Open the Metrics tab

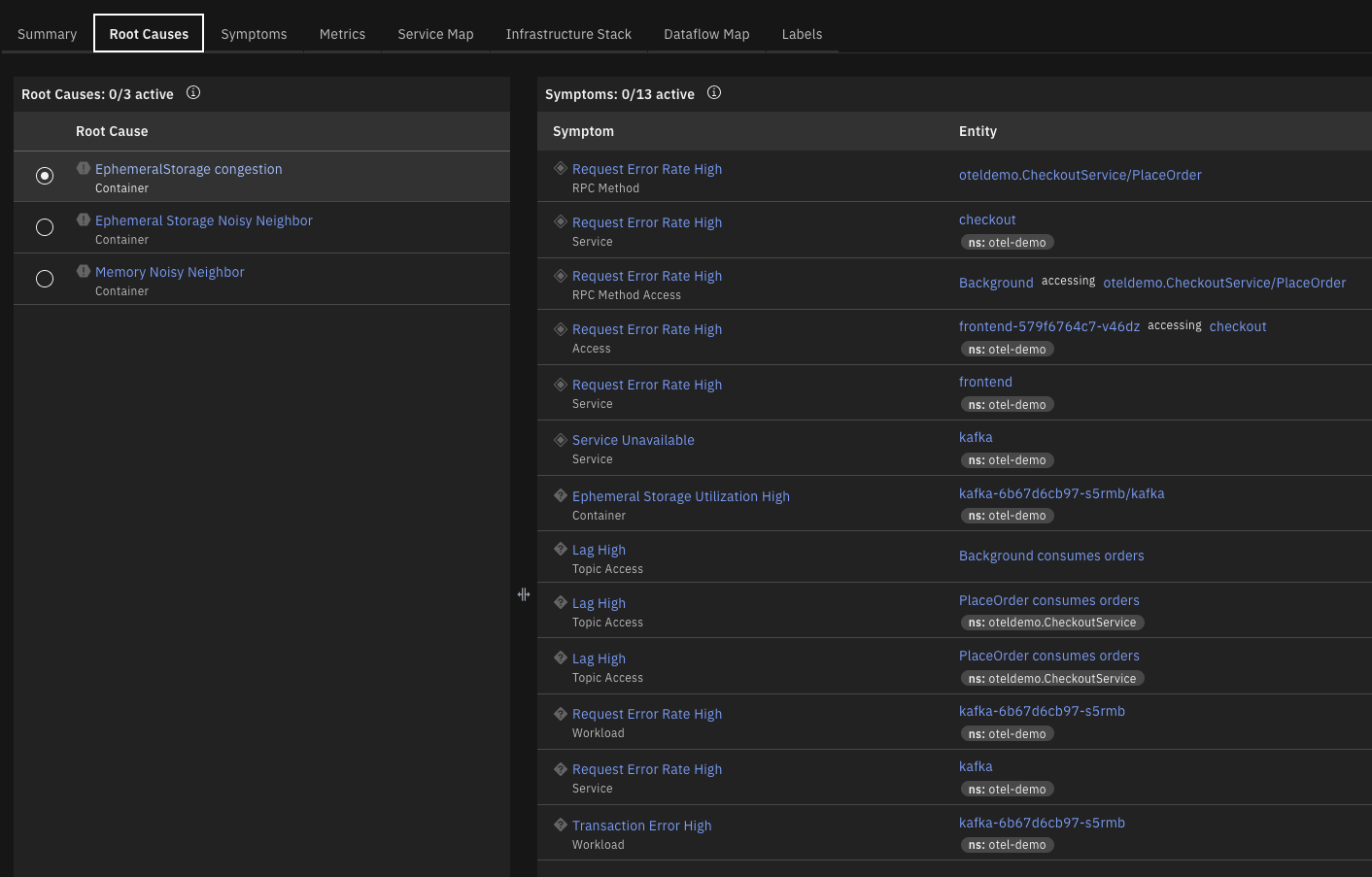point(342,34)
